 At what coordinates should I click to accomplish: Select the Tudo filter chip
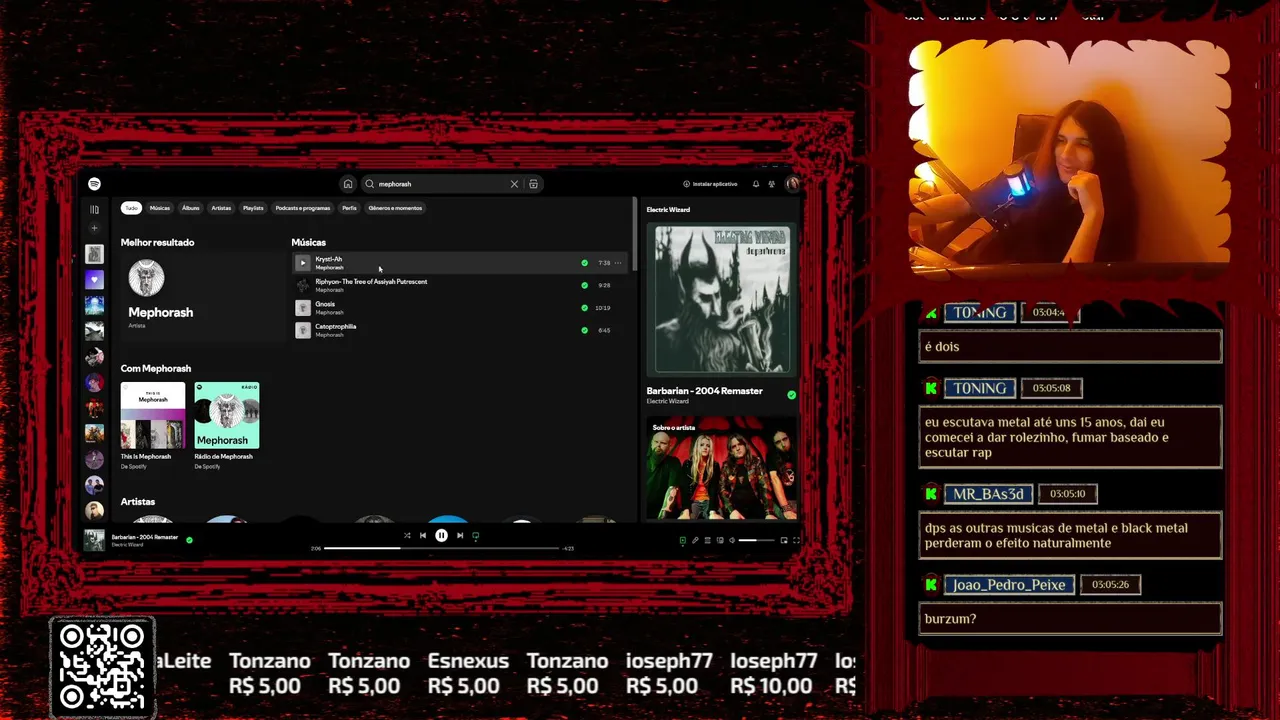[131, 208]
